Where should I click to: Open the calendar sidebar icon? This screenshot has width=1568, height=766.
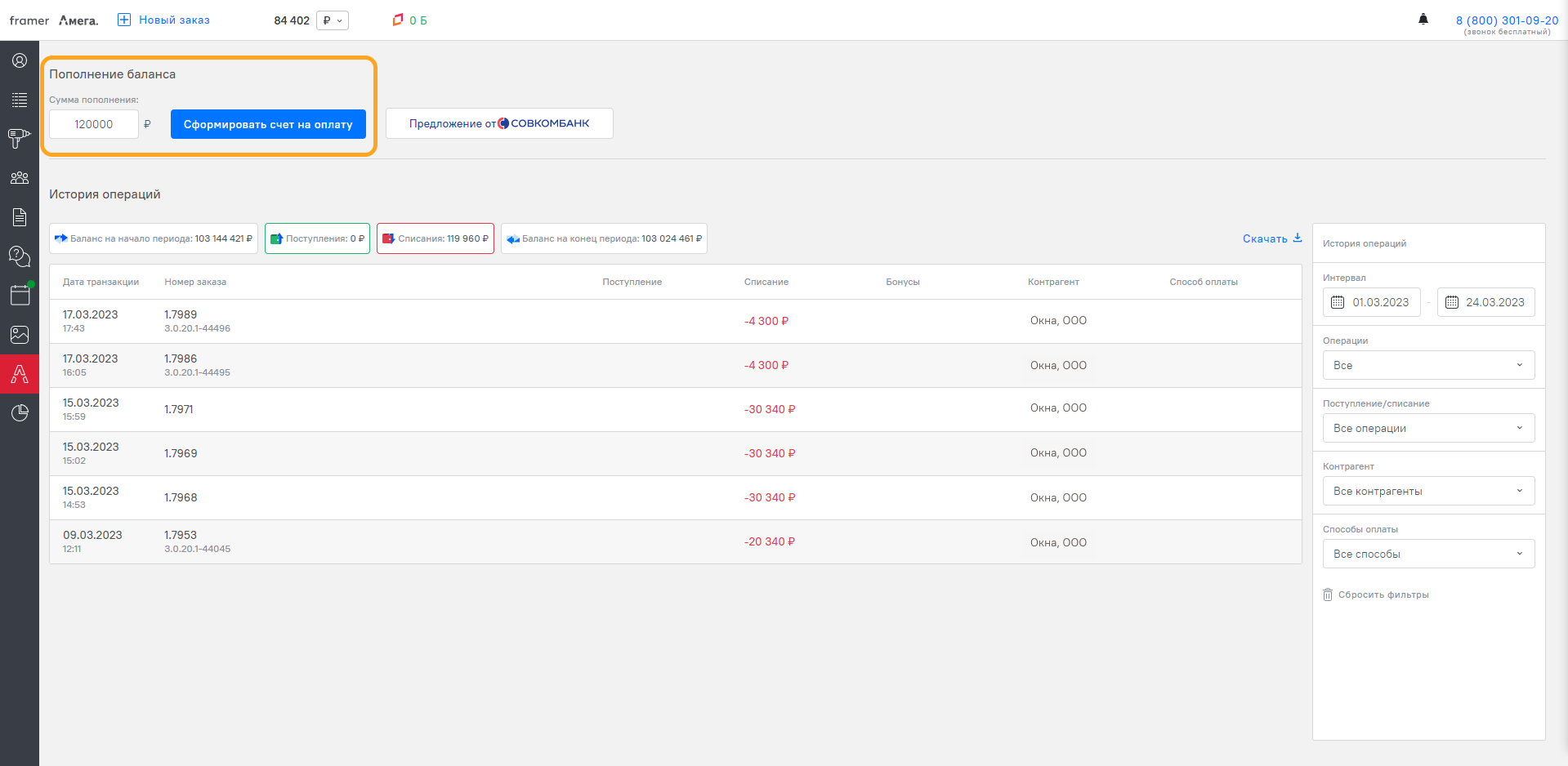(20, 295)
